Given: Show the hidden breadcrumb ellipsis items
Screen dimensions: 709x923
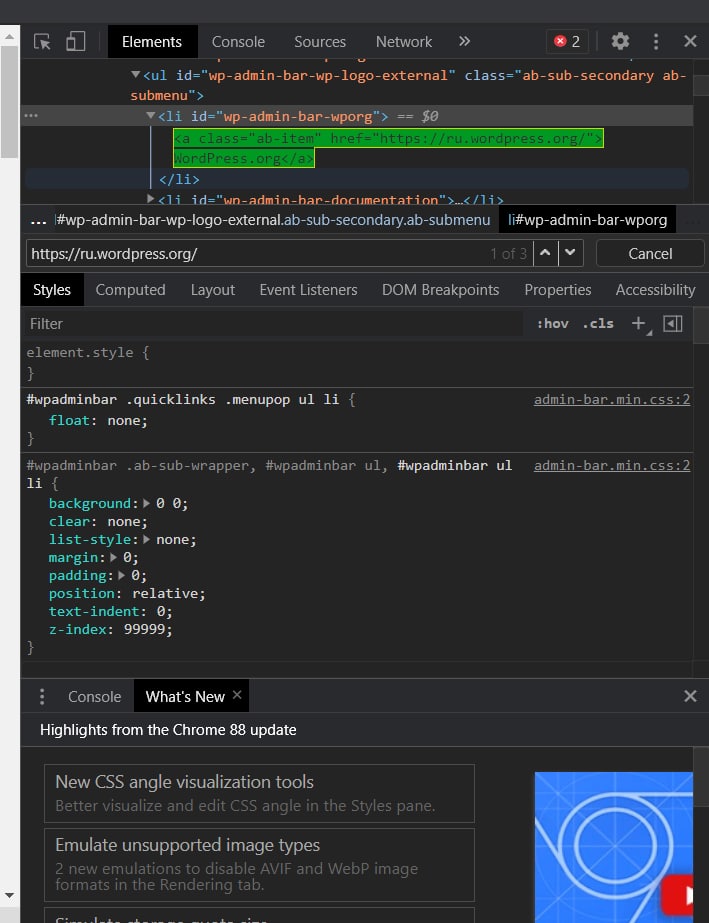Looking at the screenshot, I should [x=38, y=221].
